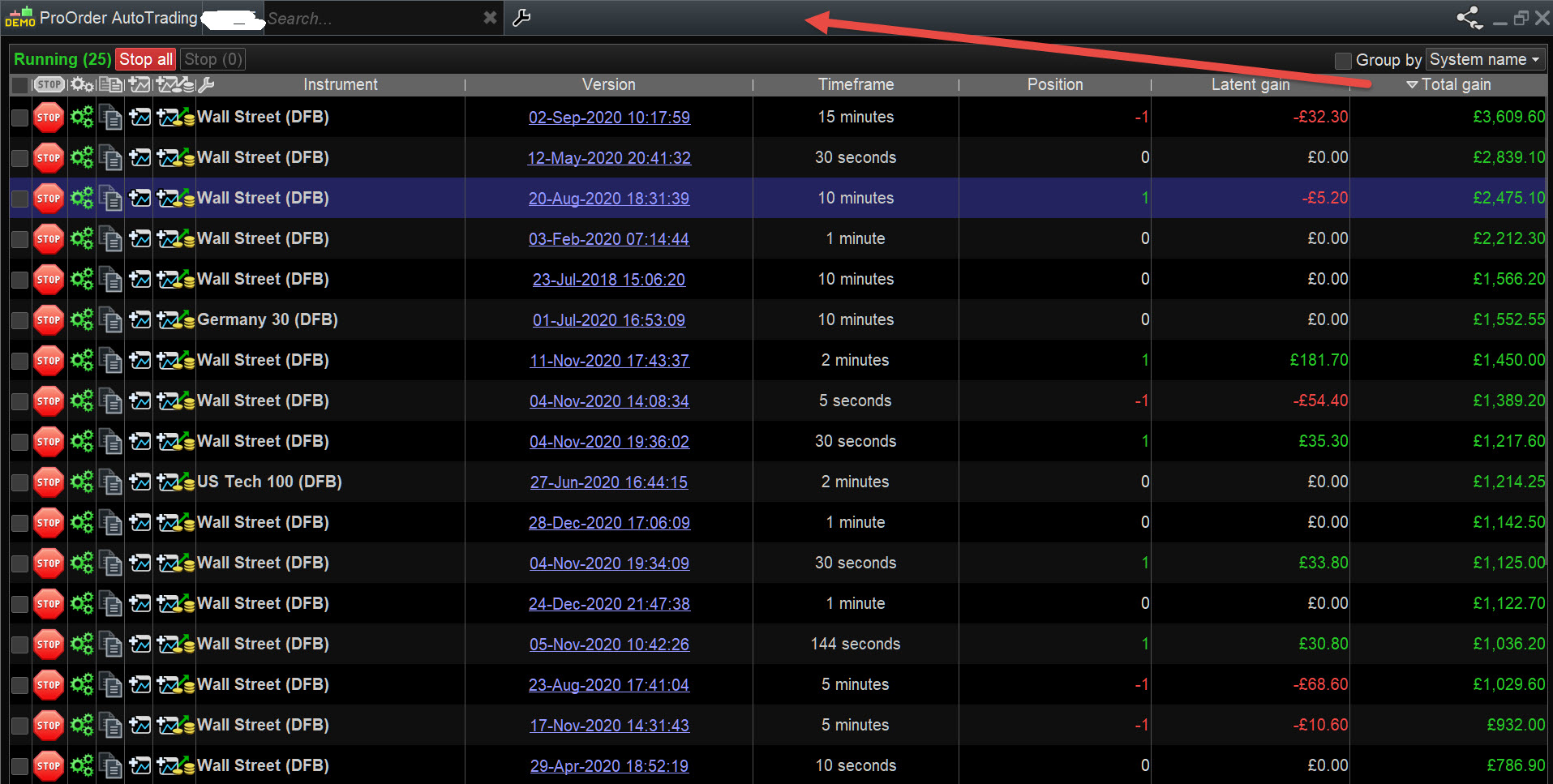This screenshot has width=1553, height=784.
Task: Open chart with coins icon for 04-Nov-2020 14:08:34 row
Action: pos(175,401)
